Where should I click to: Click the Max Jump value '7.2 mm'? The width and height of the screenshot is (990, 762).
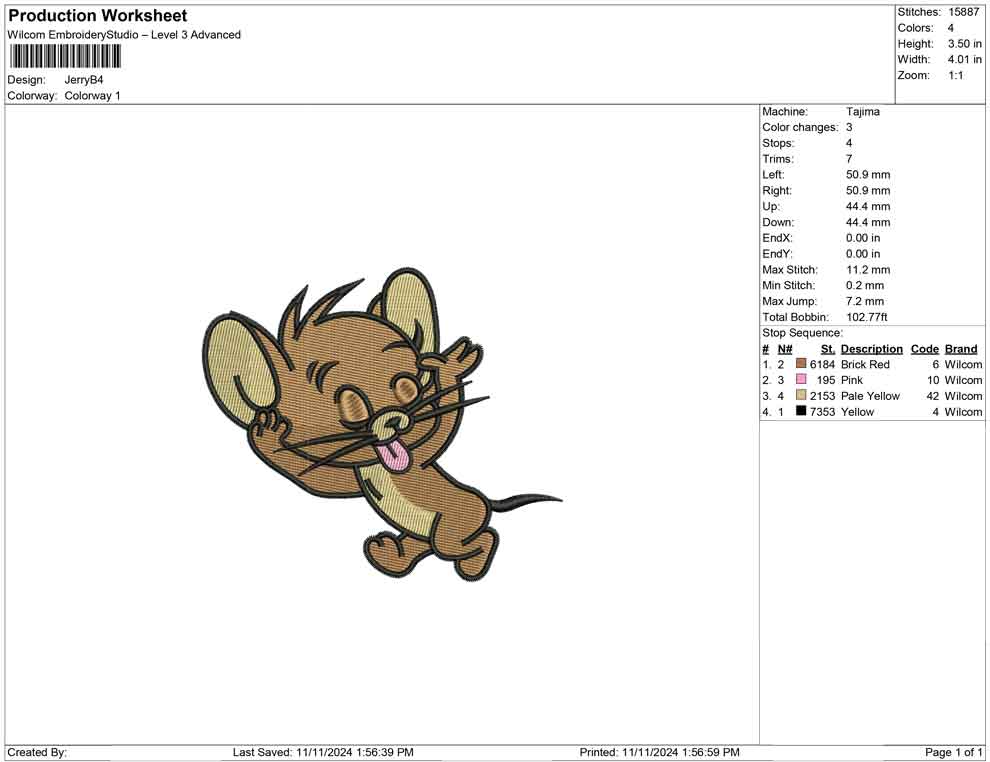click(865, 301)
